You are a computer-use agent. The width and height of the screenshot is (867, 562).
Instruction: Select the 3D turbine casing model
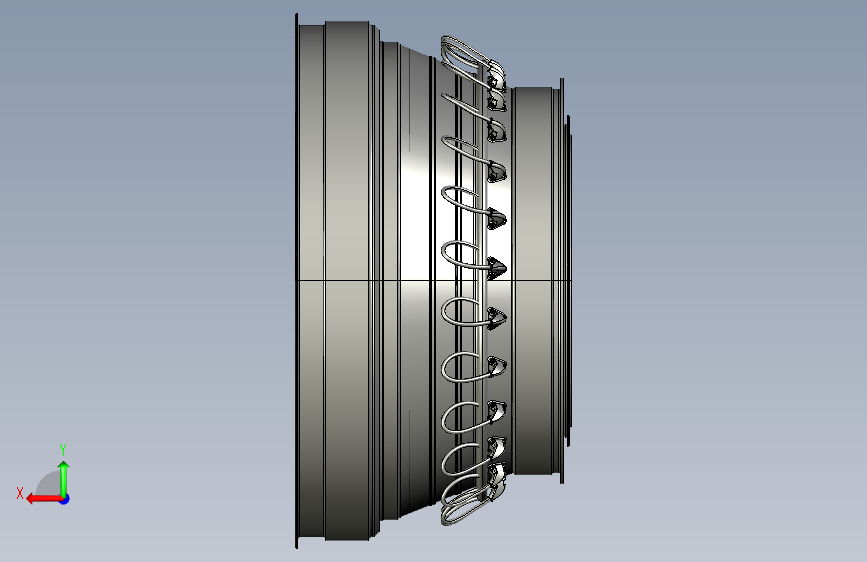(434, 281)
